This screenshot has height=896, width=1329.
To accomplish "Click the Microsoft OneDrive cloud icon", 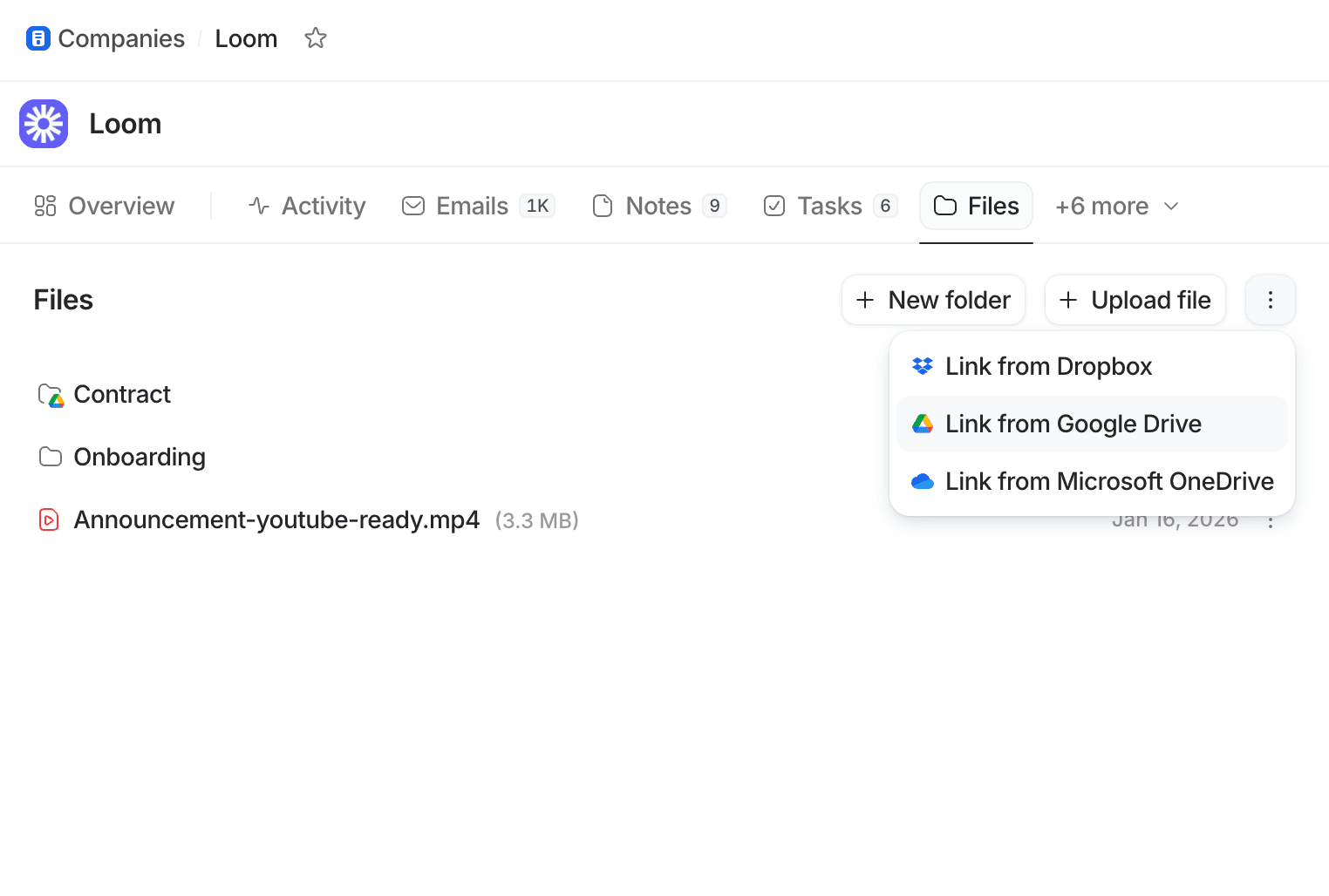I will coord(922,481).
